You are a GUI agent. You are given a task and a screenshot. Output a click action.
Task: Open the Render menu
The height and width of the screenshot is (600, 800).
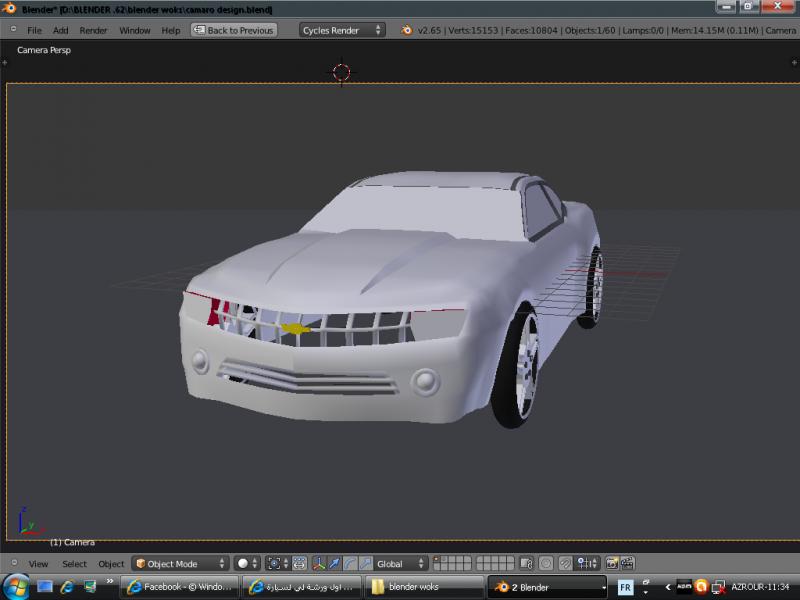(x=93, y=30)
